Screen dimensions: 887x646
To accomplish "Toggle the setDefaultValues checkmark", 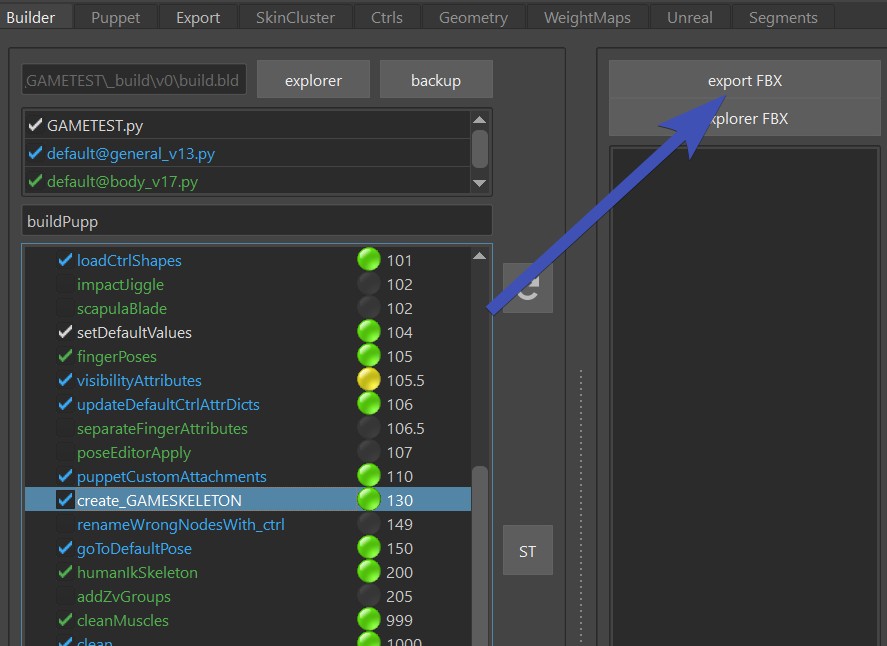I will (x=65, y=332).
